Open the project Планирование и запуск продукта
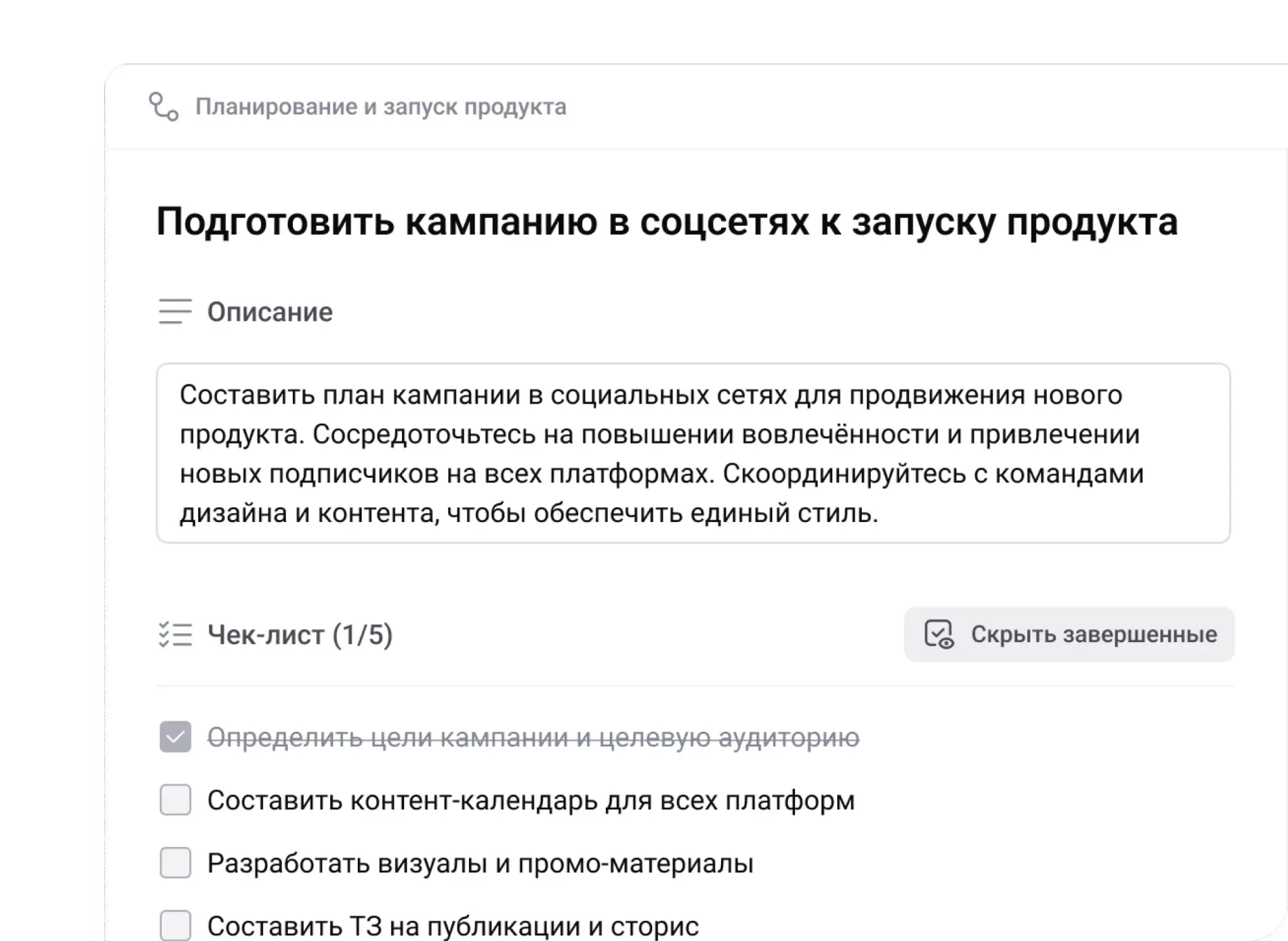Screen dimensions: 1288x941 [381, 107]
